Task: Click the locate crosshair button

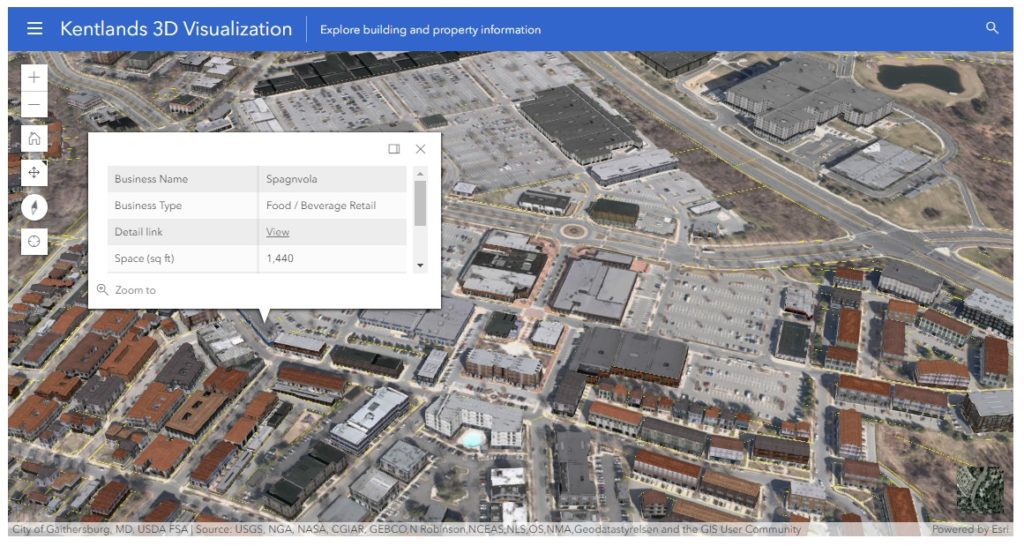Action: click(34, 242)
